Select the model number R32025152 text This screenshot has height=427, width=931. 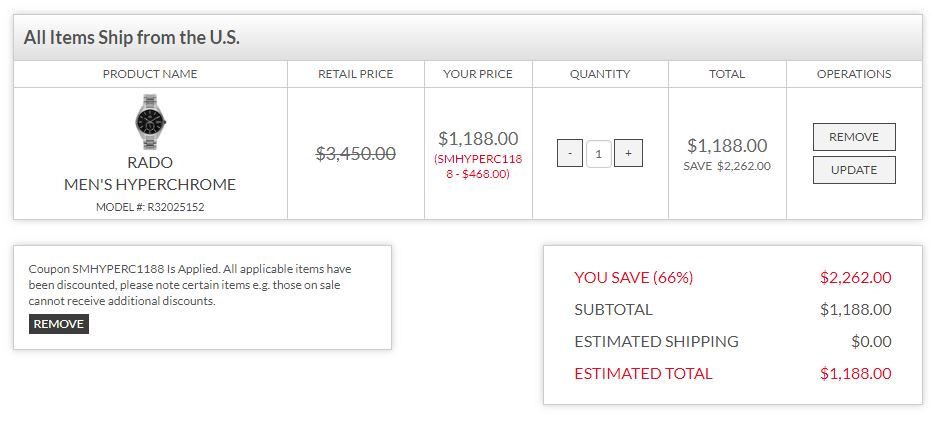[x=150, y=207]
